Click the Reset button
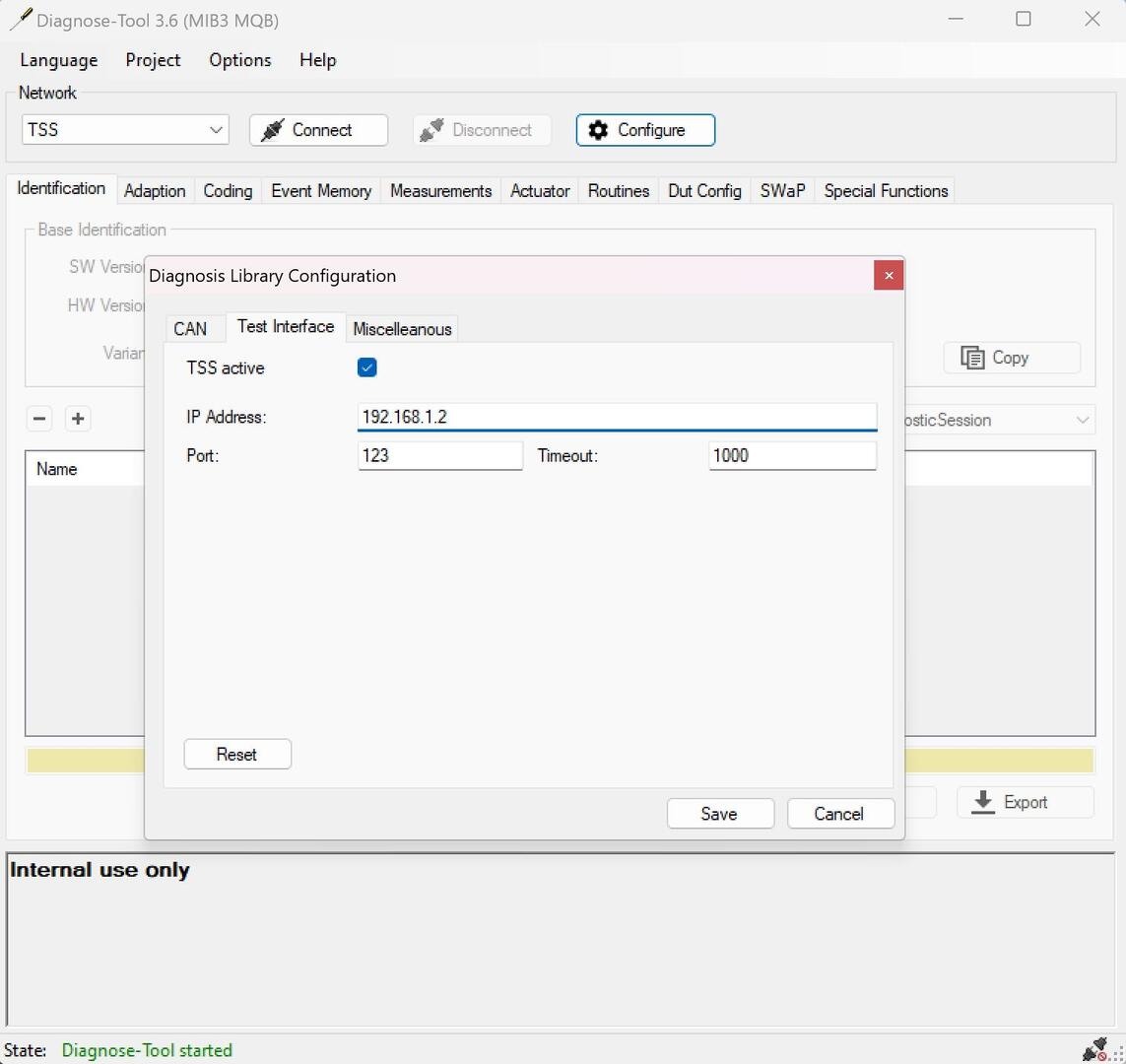 pyautogui.click(x=237, y=755)
